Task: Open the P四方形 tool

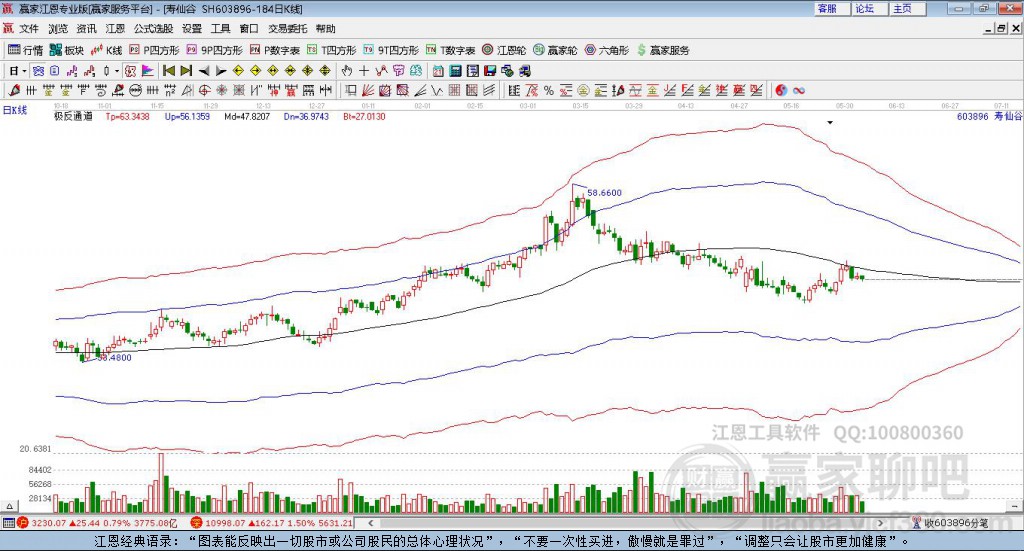Action: (x=154, y=50)
